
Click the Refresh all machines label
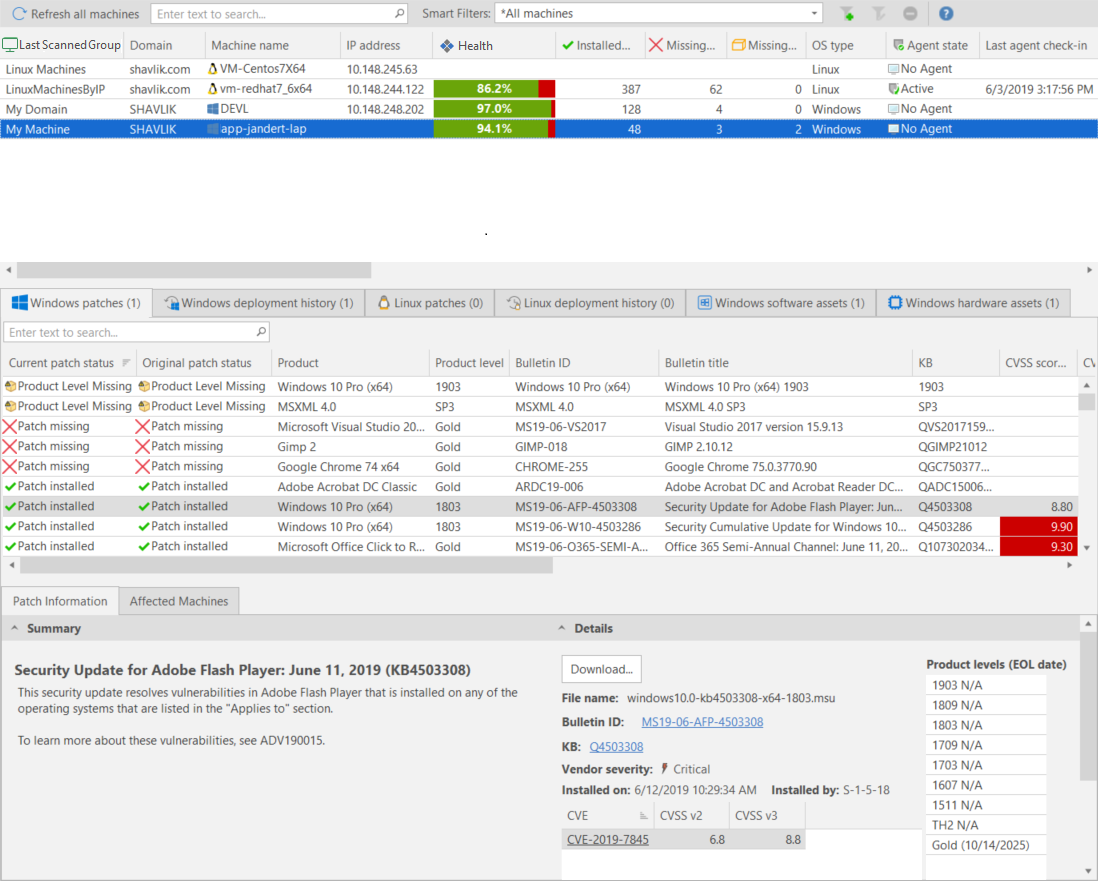pyautogui.click(x=85, y=13)
